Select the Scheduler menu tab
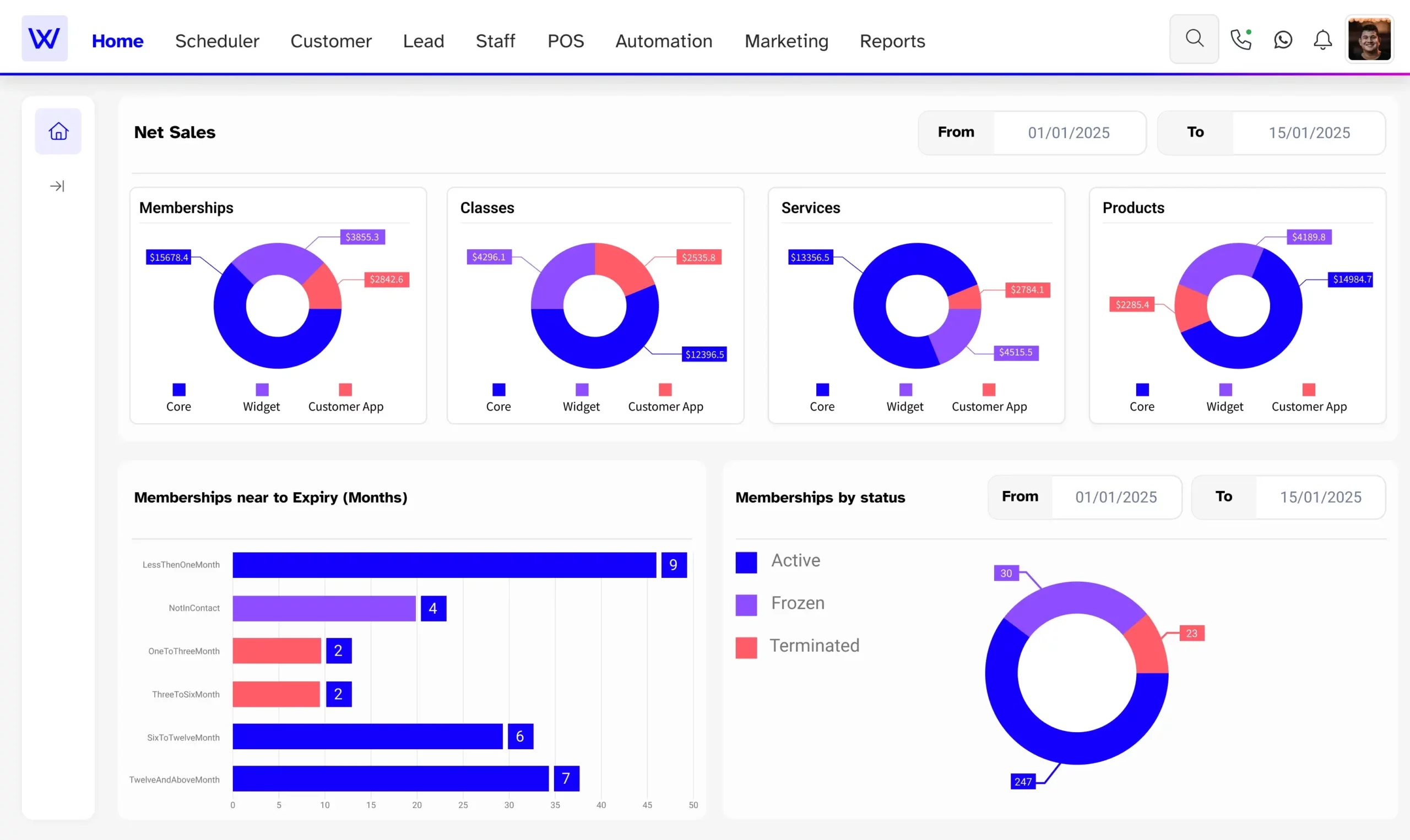Viewport: 1410px width, 840px height. (x=217, y=40)
